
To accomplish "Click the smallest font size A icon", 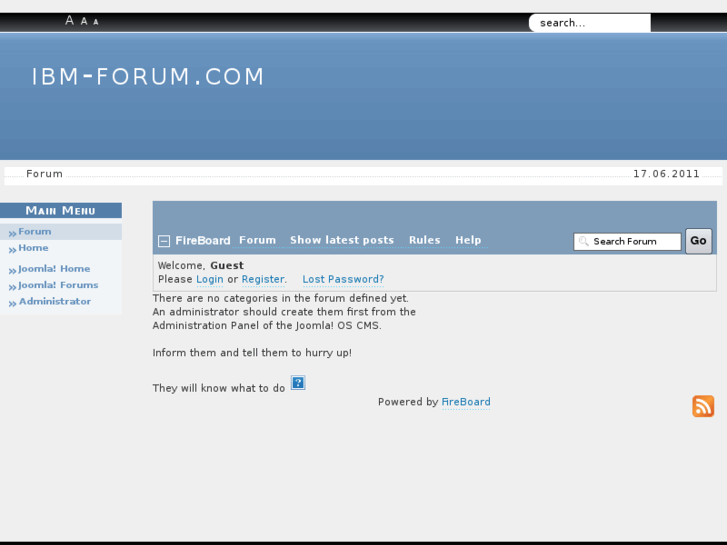I will point(96,22).
